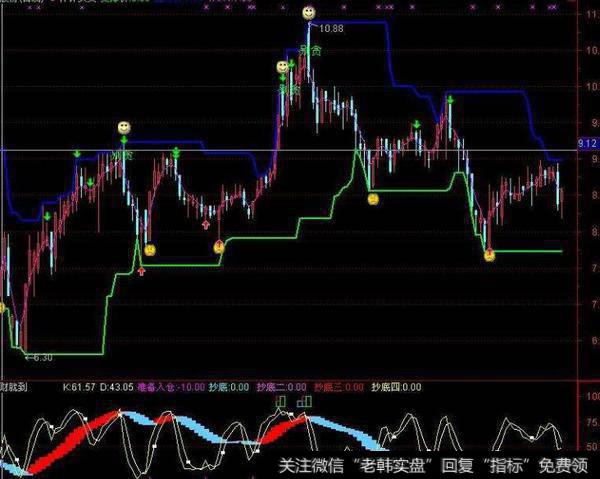Click the red up arrow near the 8 price level
This screenshot has height=479, width=600.
205,224
